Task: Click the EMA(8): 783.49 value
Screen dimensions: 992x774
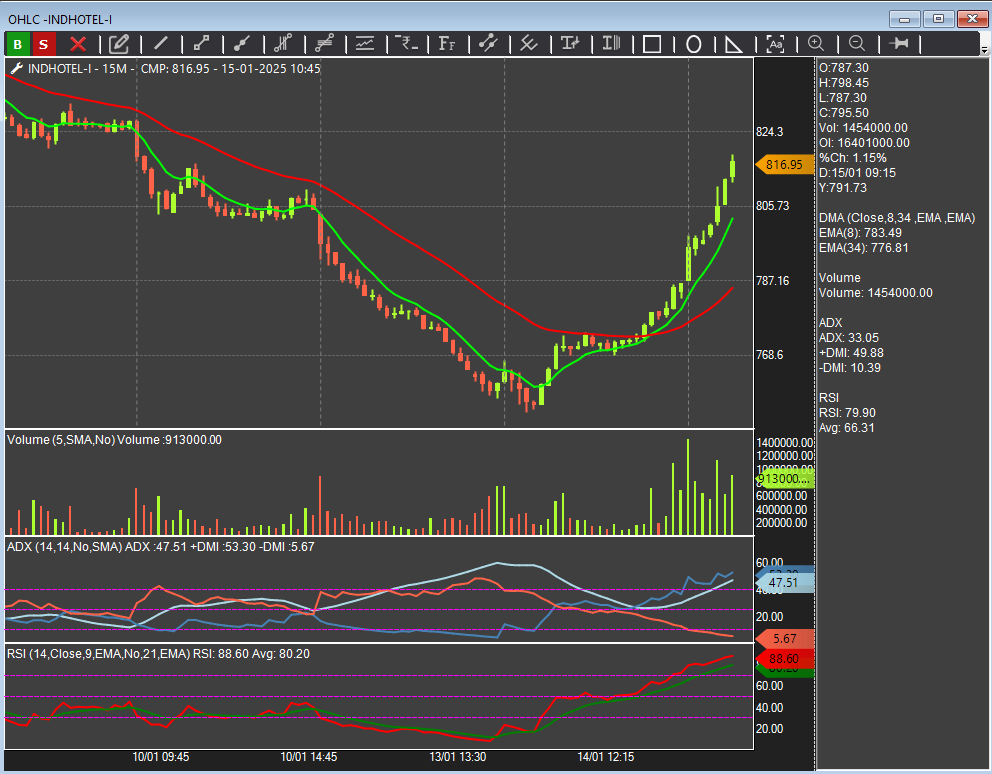Action: (x=860, y=233)
